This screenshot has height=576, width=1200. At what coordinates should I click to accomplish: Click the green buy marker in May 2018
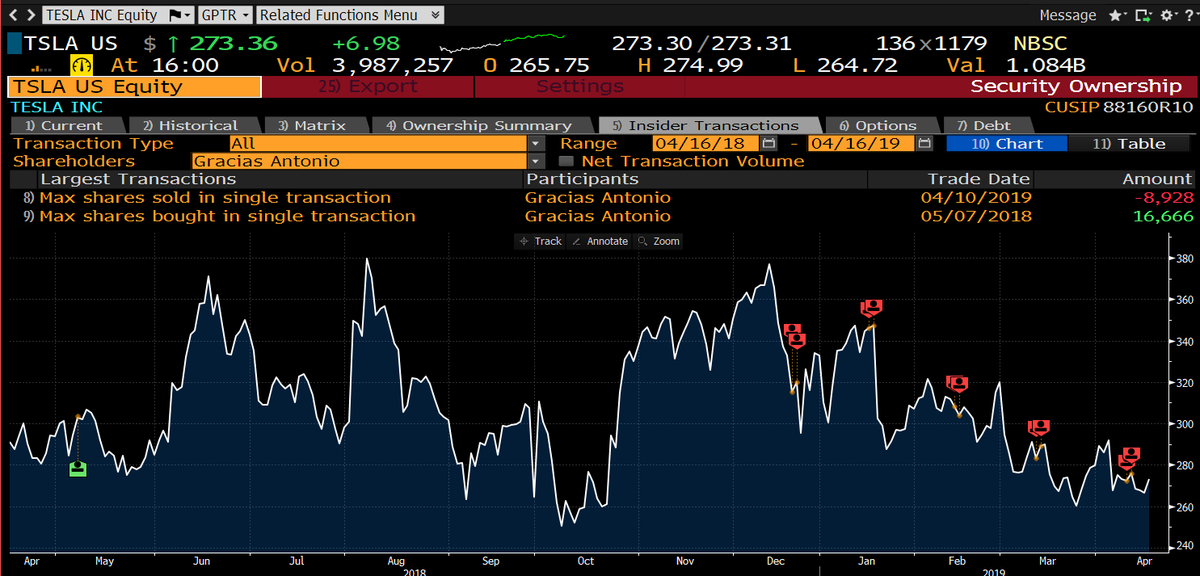coord(77,468)
